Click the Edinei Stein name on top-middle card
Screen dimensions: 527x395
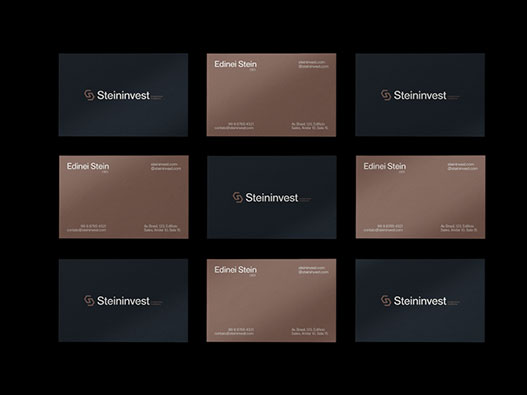pyautogui.click(x=235, y=64)
